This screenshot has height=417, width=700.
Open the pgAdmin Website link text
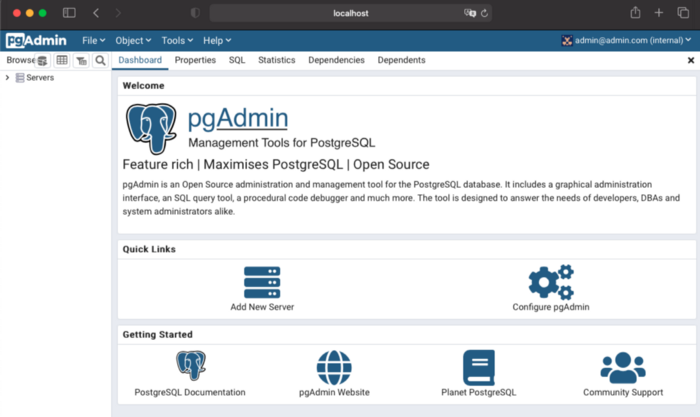(x=334, y=392)
